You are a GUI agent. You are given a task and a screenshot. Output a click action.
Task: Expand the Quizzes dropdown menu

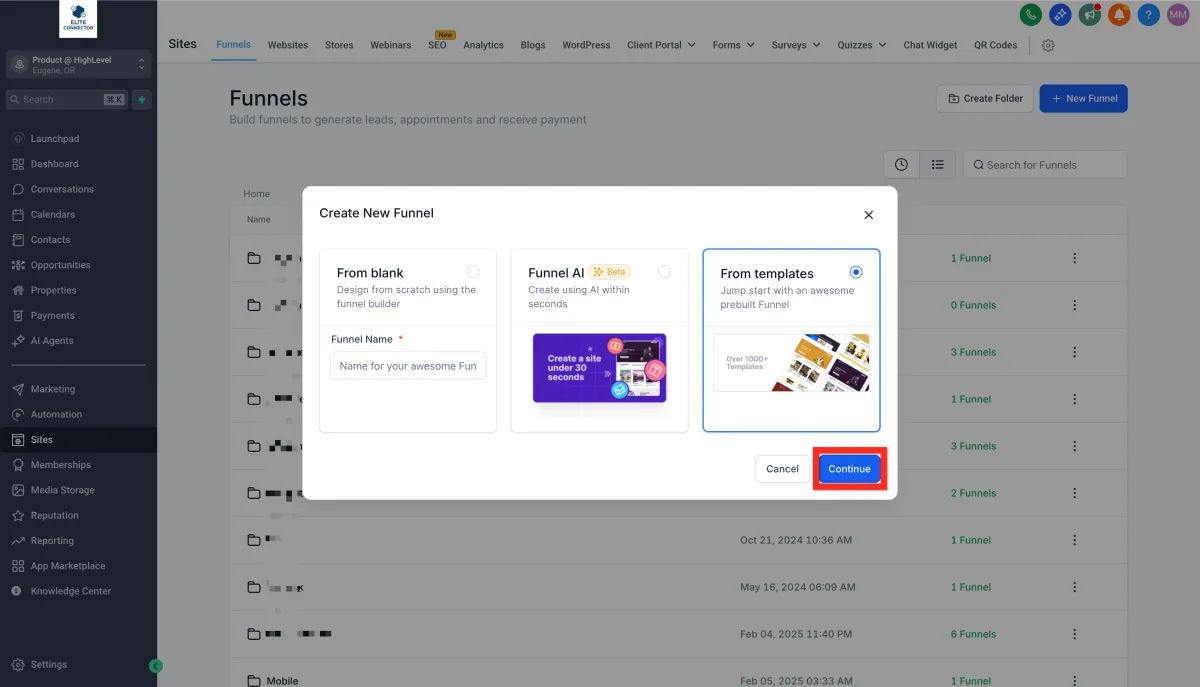pyautogui.click(x=862, y=45)
